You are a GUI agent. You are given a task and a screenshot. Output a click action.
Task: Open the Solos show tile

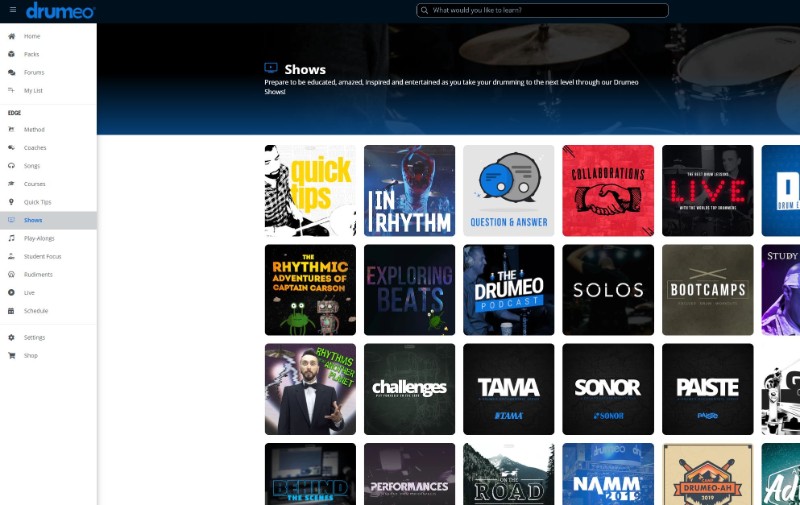608,290
